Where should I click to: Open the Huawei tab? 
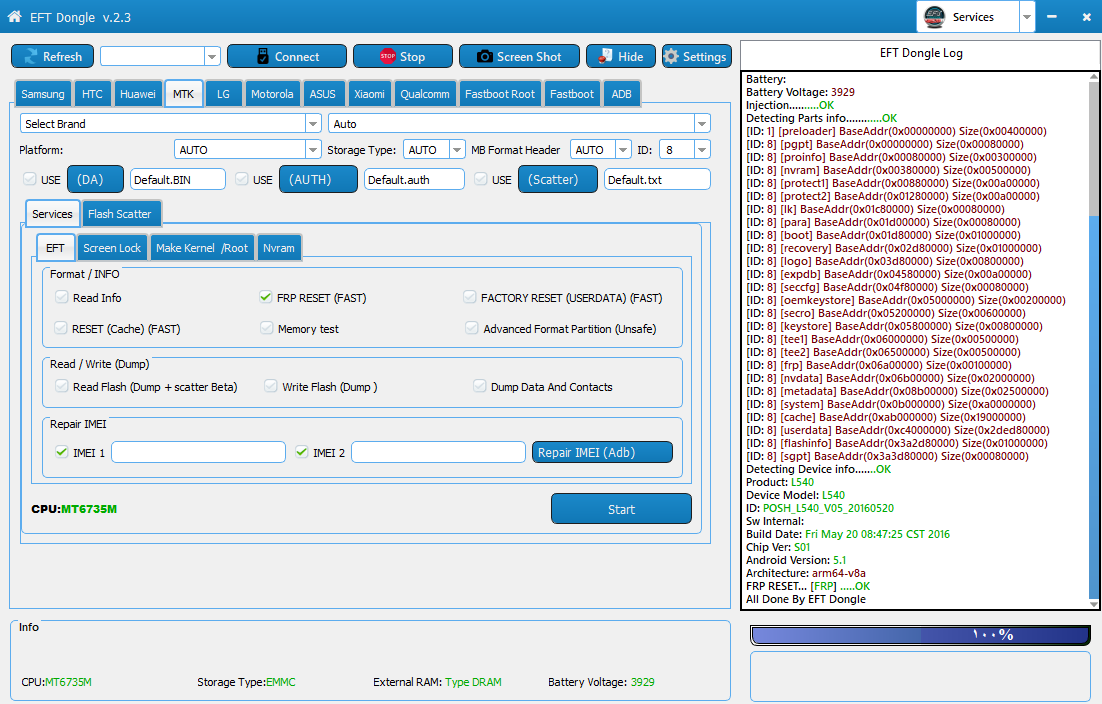click(x=138, y=94)
